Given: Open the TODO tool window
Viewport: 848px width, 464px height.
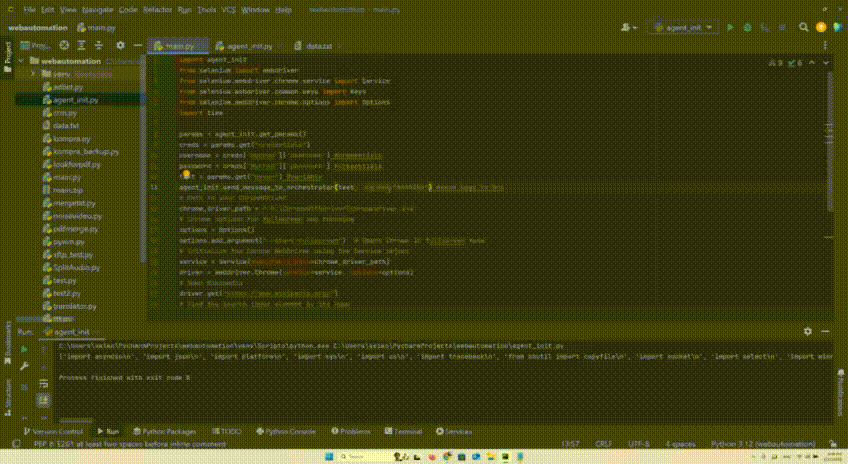Looking at the screenshot, I should click(x=227, y=432).
